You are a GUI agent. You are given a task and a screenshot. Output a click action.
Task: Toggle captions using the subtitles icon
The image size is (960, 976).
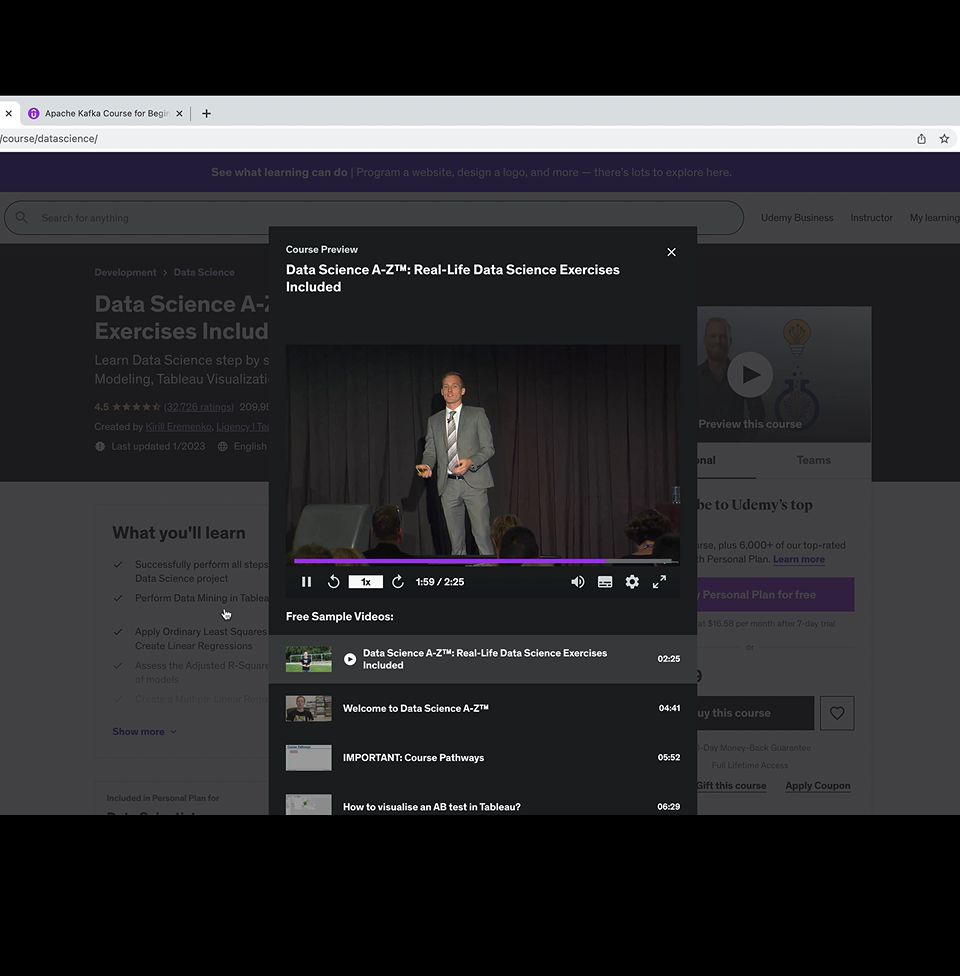point(605,581)
